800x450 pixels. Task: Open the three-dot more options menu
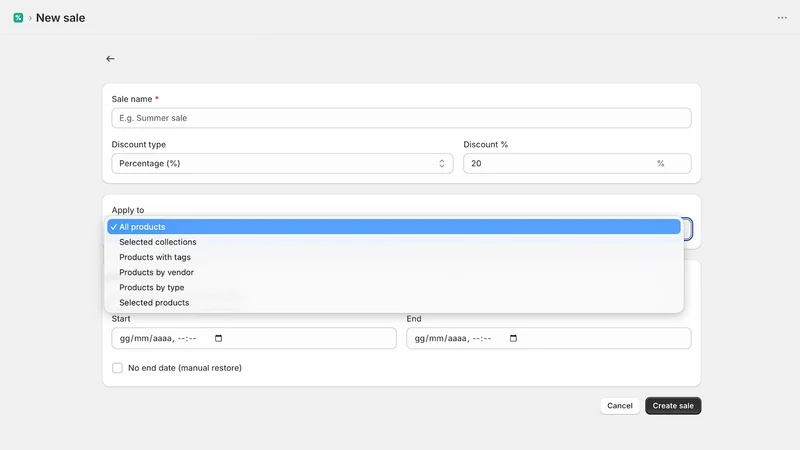click(782, 18)
